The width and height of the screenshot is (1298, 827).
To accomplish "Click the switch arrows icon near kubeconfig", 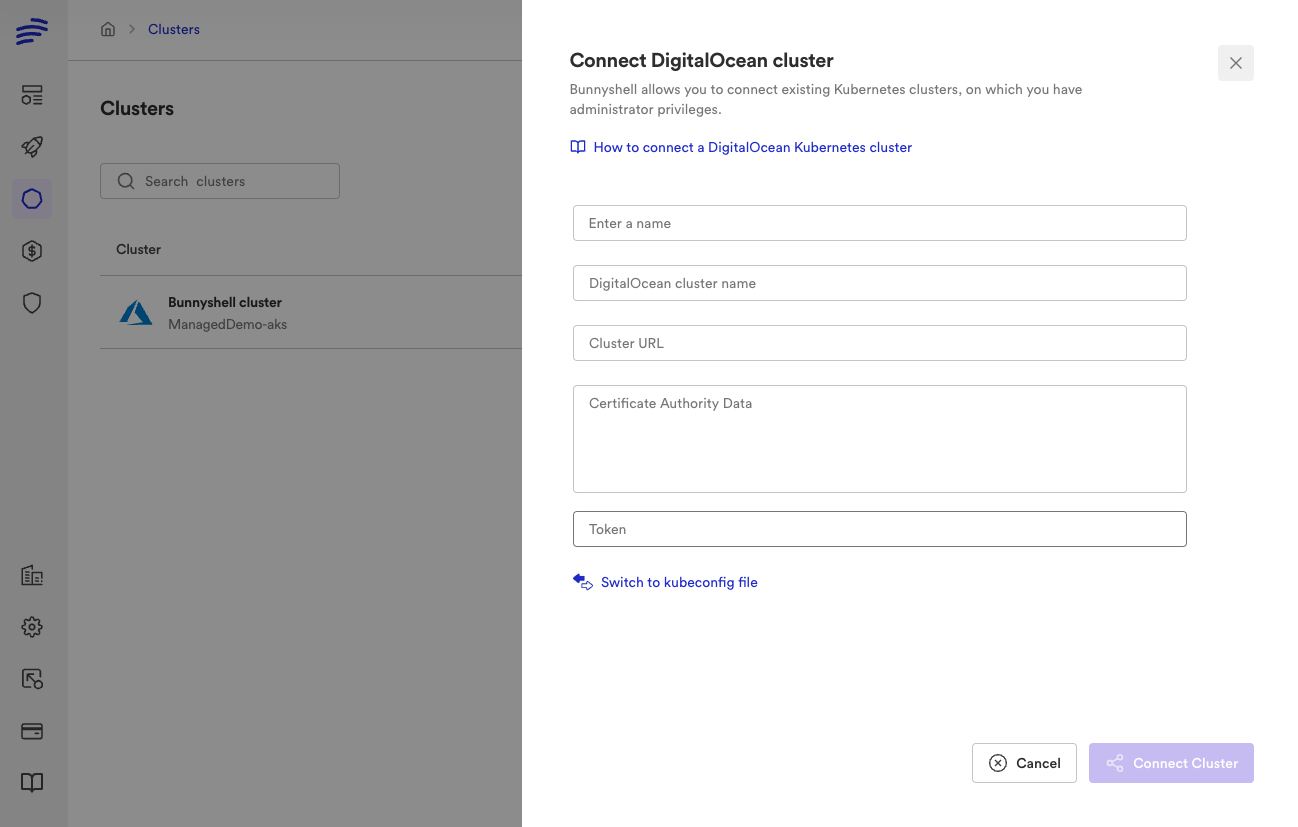I will 583,582.
